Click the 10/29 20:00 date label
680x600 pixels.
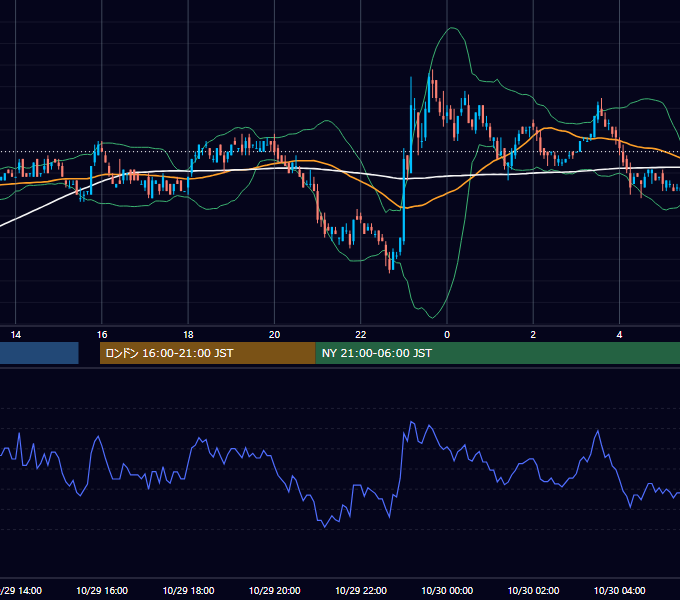pyautogui.click(x=275, y=590)
